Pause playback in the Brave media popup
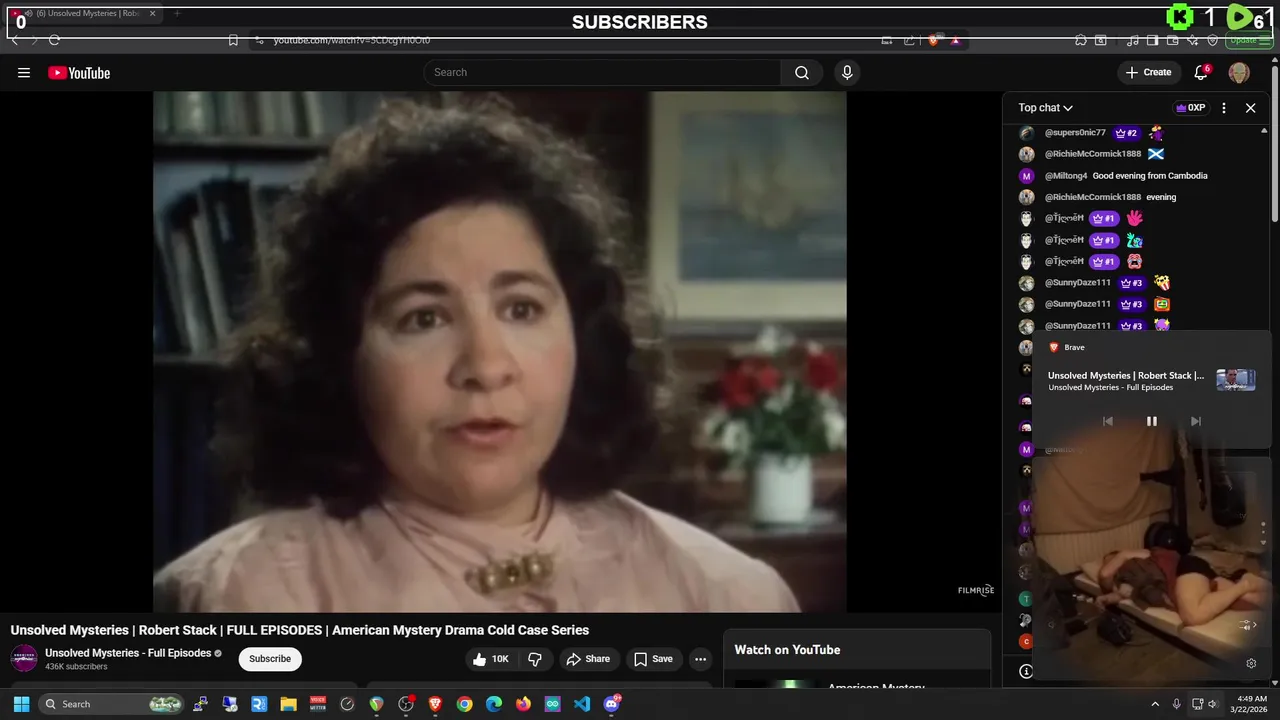Image resolution: width=1280 pixels, height=720 pixels. click(1151, 421)
